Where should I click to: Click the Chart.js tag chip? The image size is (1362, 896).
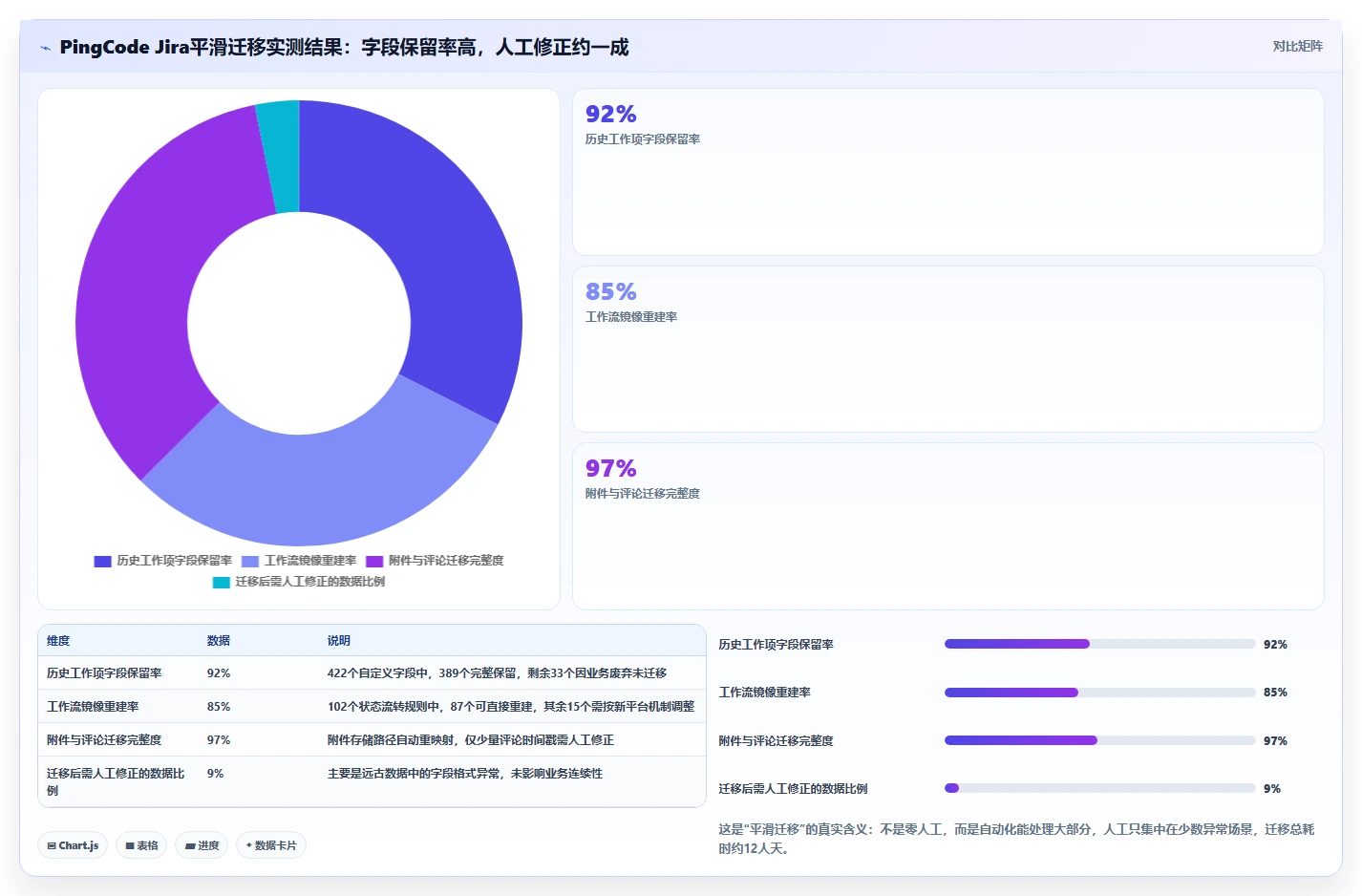[x=73, y=845]
